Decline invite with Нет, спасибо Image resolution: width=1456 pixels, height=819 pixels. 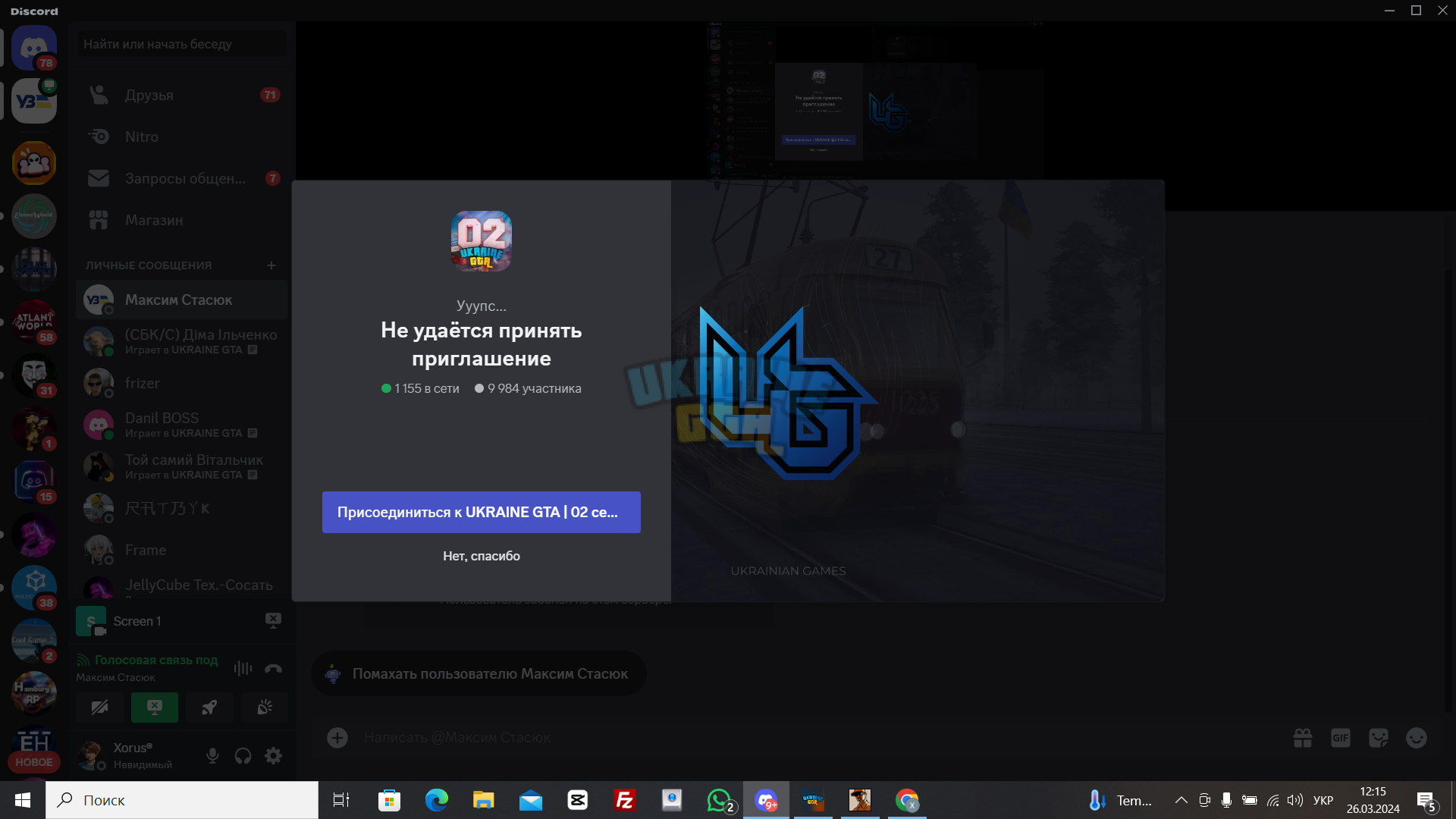click(482, 556)
